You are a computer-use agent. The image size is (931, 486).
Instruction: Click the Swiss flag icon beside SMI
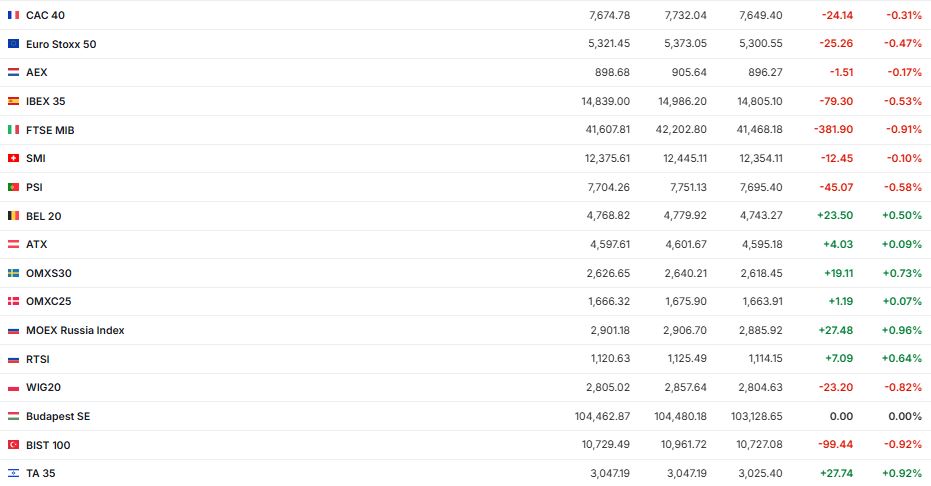13,158
